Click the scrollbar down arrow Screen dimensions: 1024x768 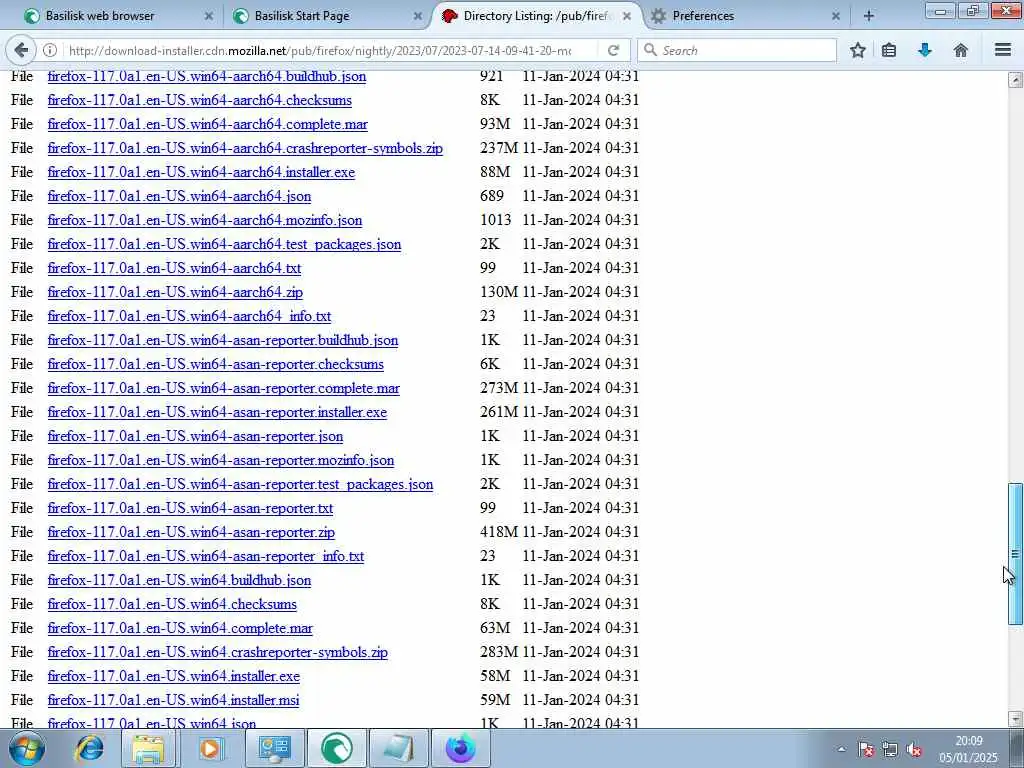(x=1015, y=719)
